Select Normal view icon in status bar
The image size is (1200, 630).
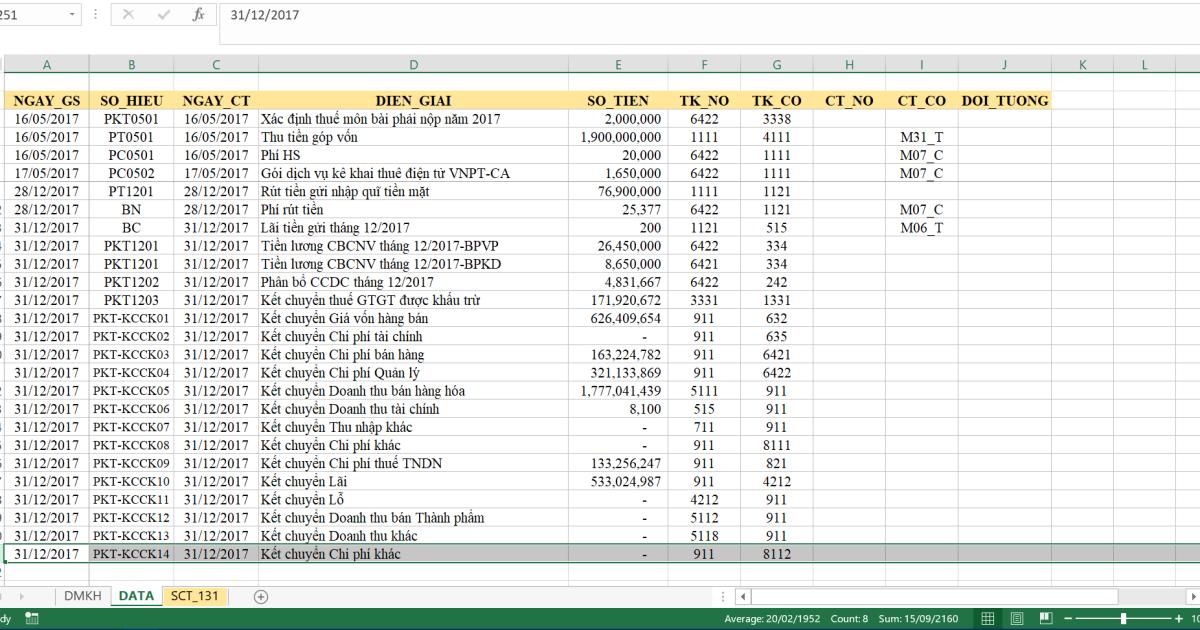coord(988,618)
